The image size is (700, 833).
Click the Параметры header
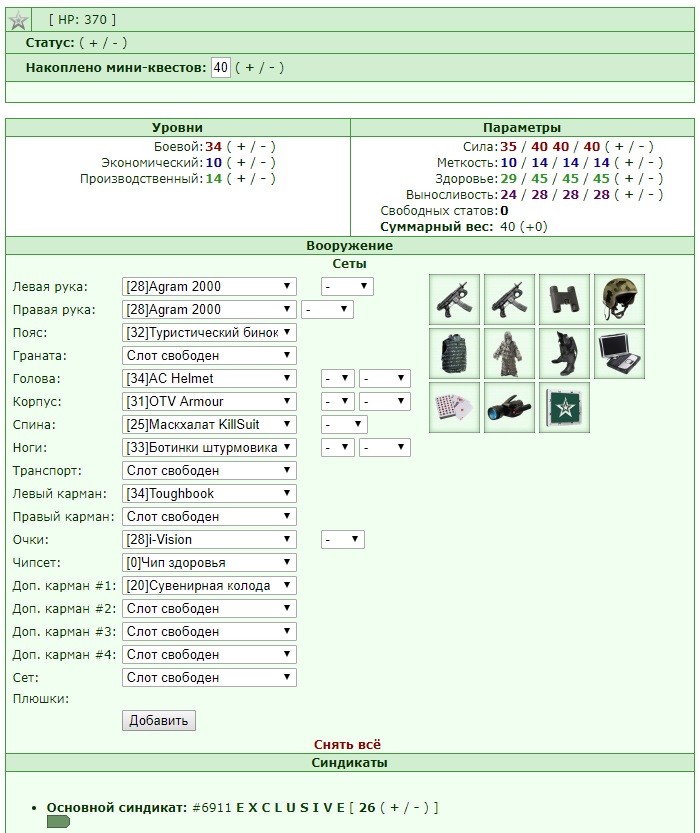[522, 128]
